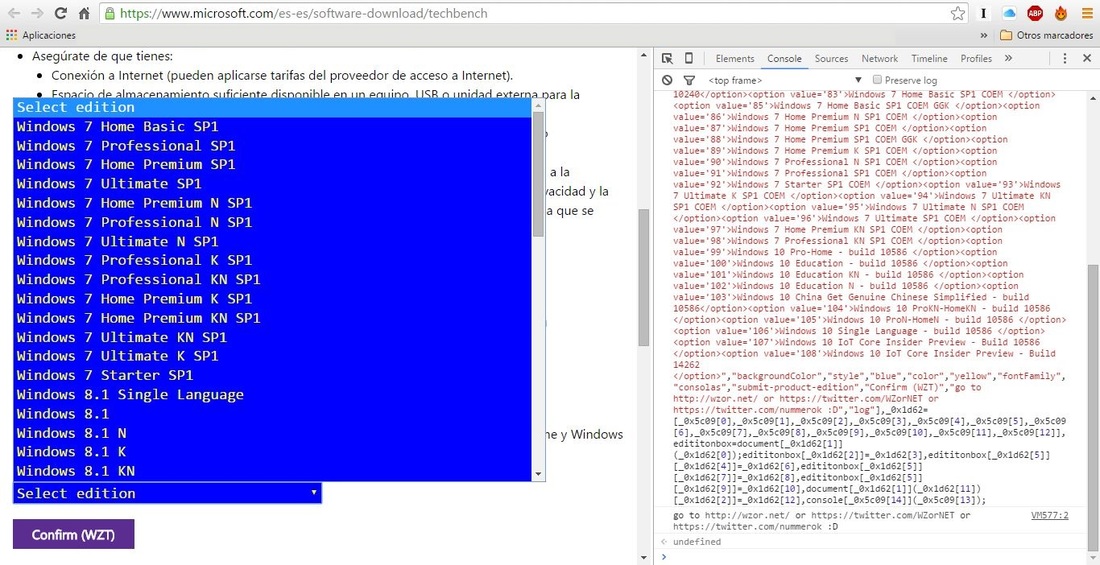The height and width of the screenshot is (565, 1100).
Task: Close the DevTools panel
Action: [x=1086, y=58]
